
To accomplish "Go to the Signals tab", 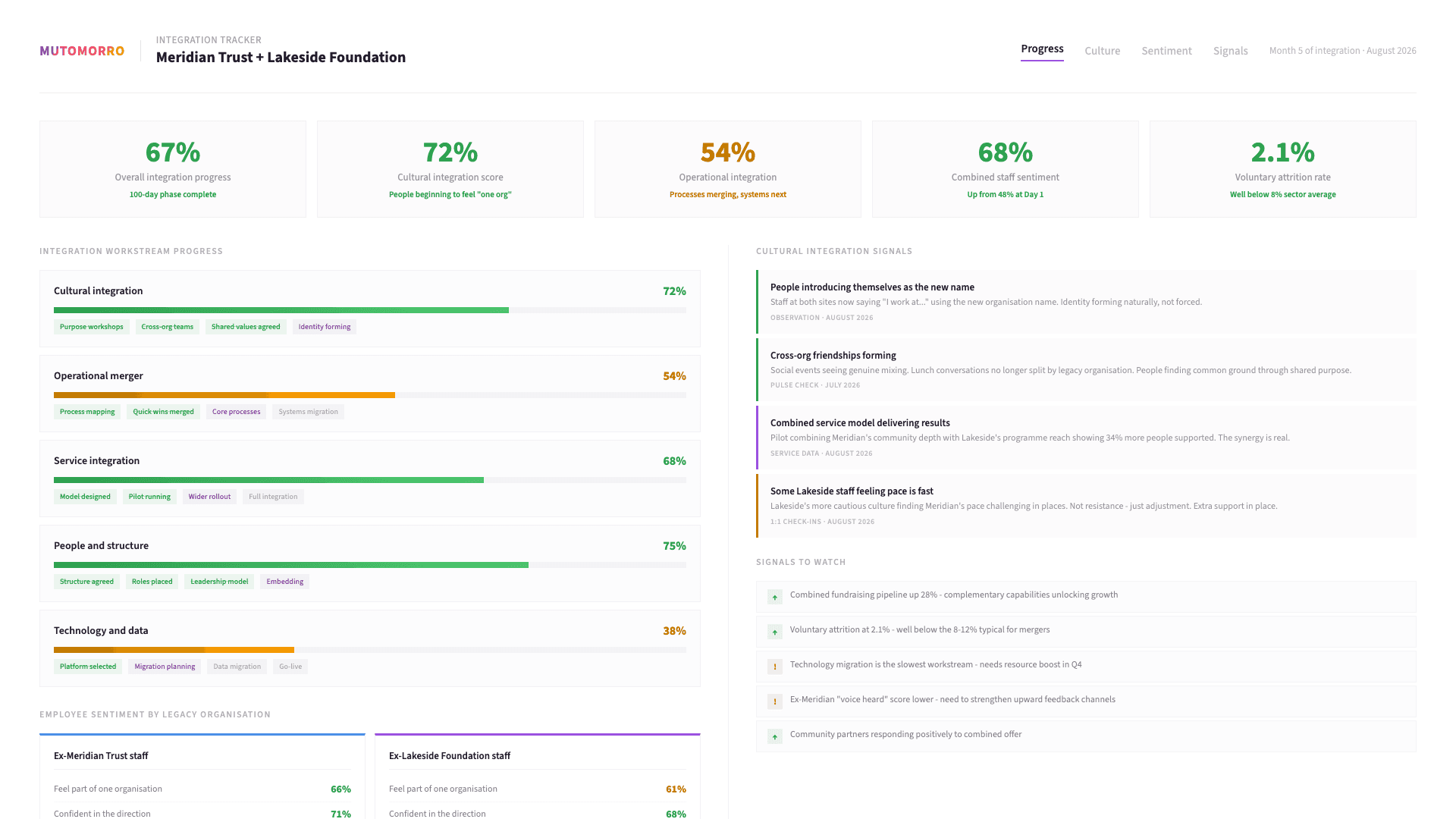I will (1230, 51).
